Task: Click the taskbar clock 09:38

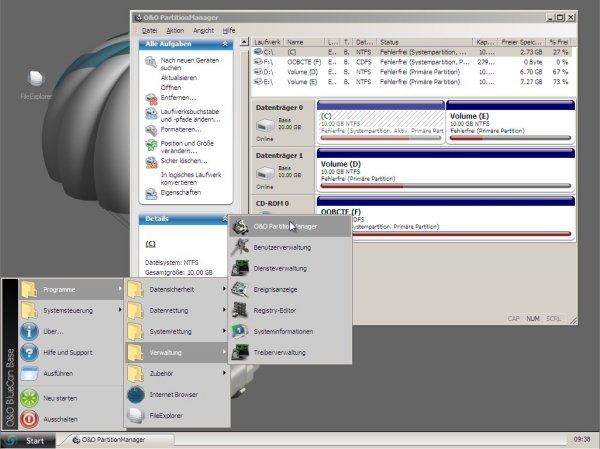Action: click(x=582, y=439)
